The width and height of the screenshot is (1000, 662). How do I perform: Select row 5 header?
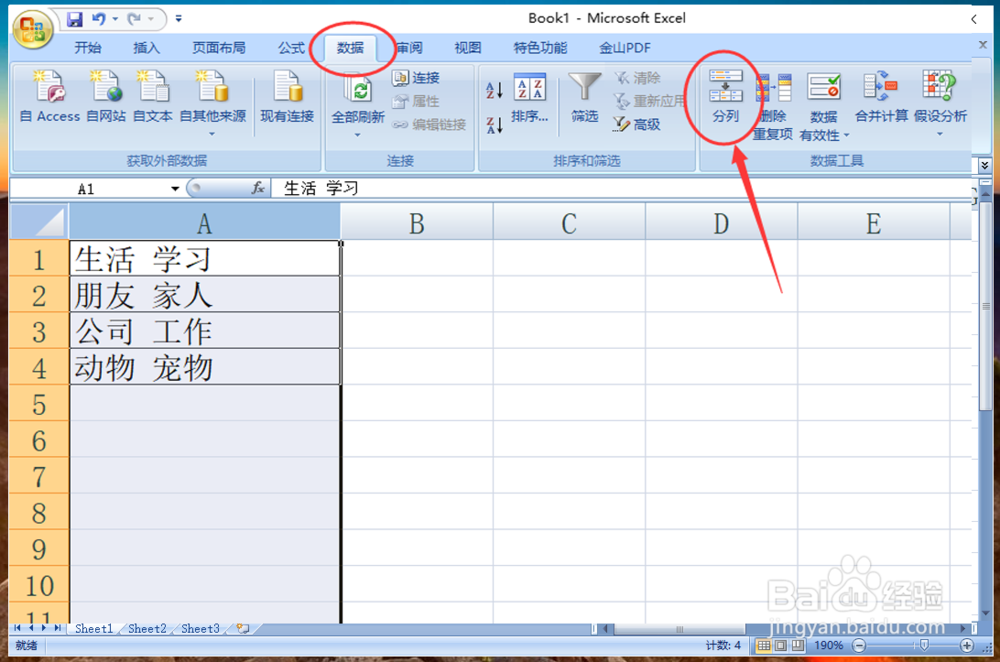[39, 404]
